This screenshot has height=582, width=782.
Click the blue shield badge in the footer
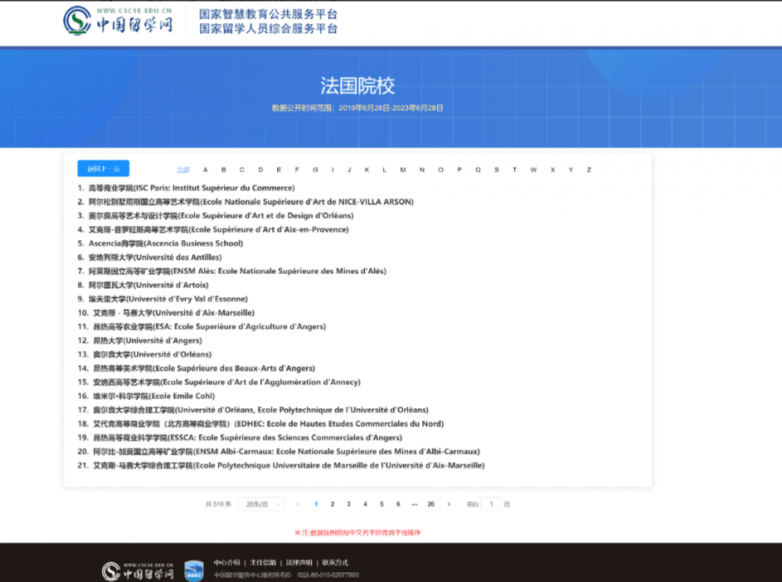tap(194, 571)
